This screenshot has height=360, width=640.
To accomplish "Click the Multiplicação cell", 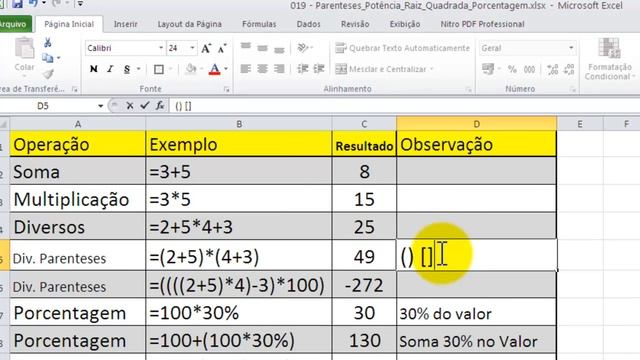I will pyautogui.click(x=78, y=199).
